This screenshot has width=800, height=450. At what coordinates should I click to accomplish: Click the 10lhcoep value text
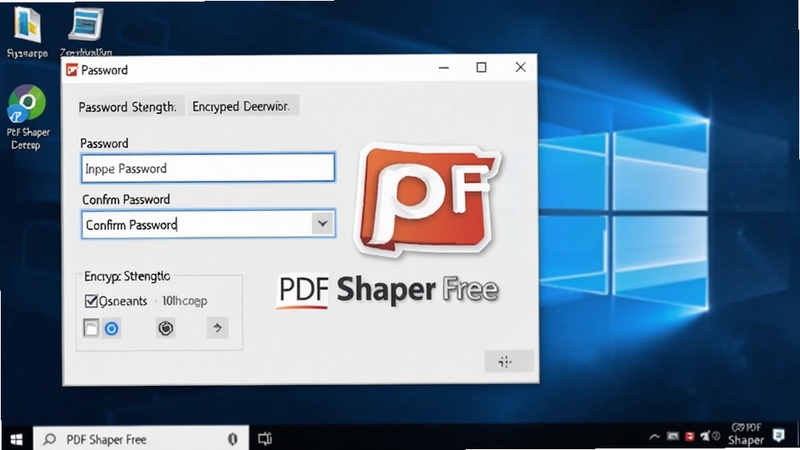[185, 301]
